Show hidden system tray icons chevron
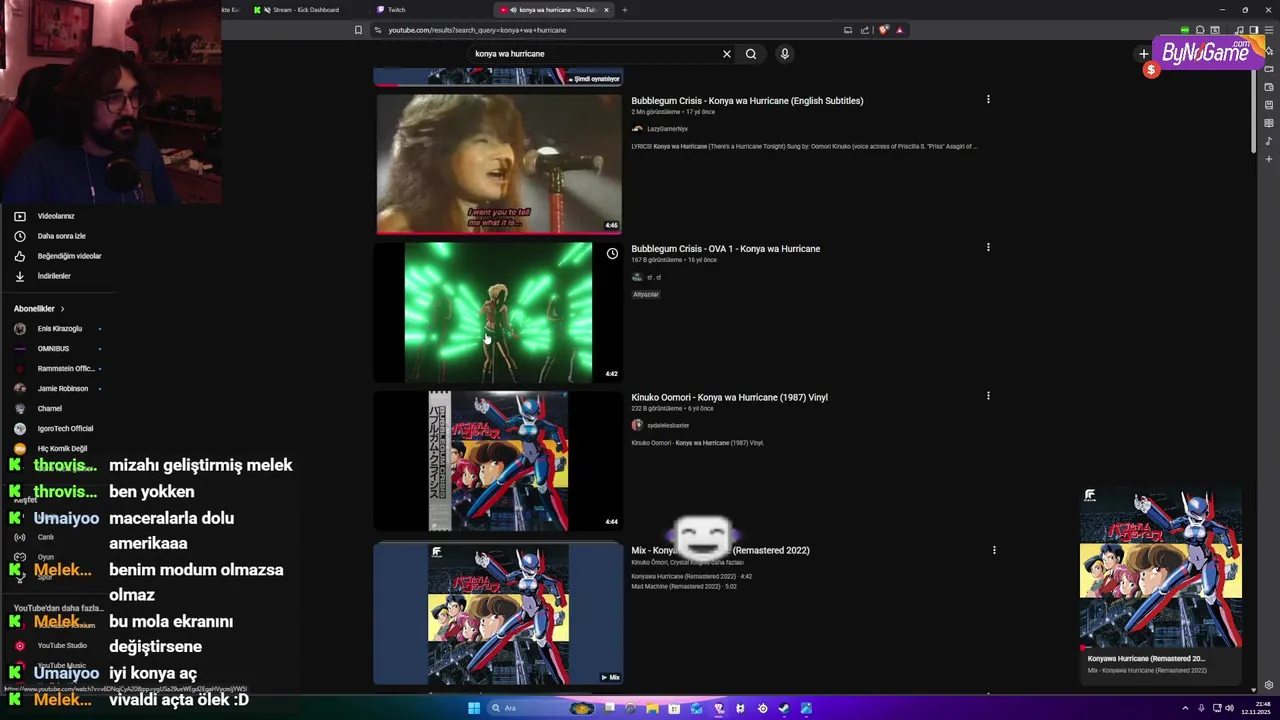Viewport: 1280px width, 720px height. [x=1186, y=708]
